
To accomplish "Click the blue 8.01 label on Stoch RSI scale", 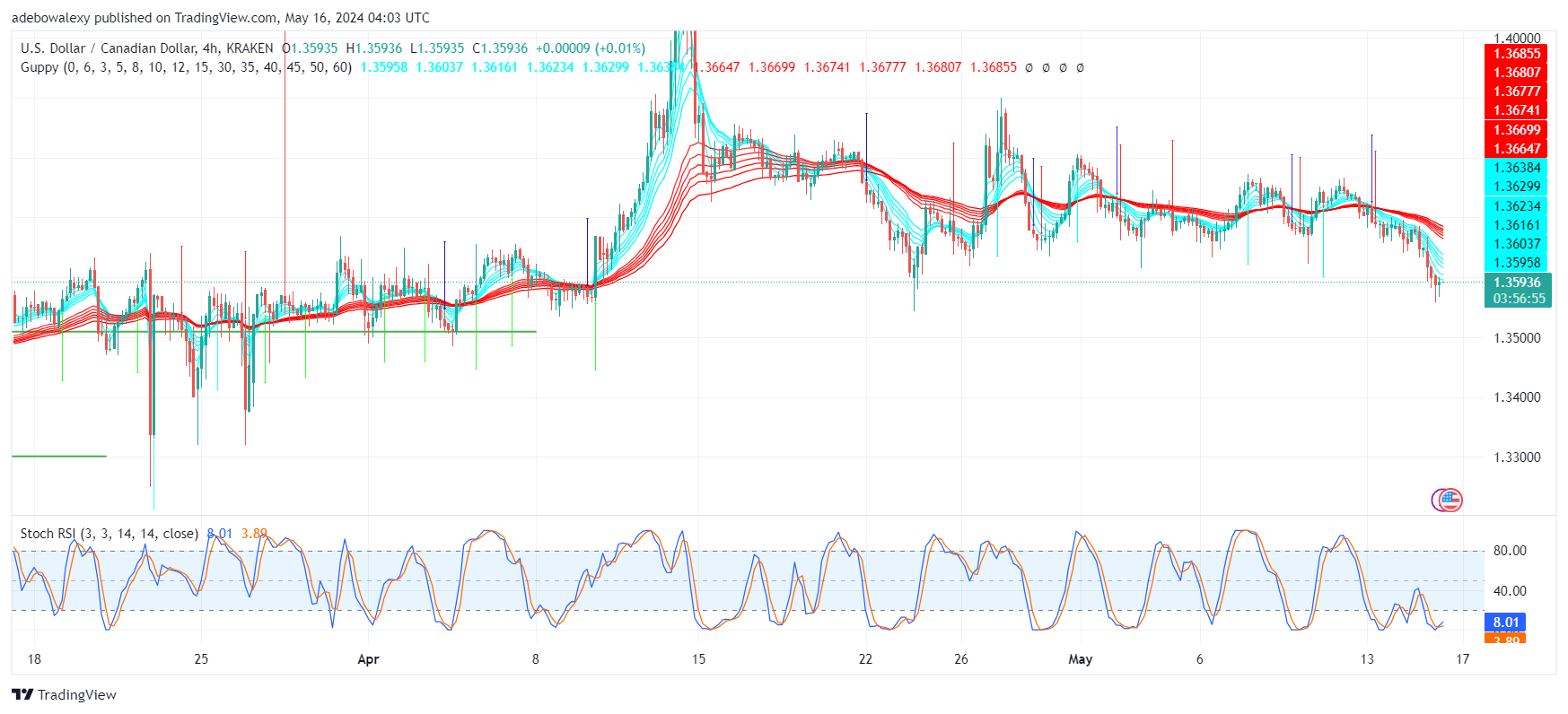I will coord(1505,623).
